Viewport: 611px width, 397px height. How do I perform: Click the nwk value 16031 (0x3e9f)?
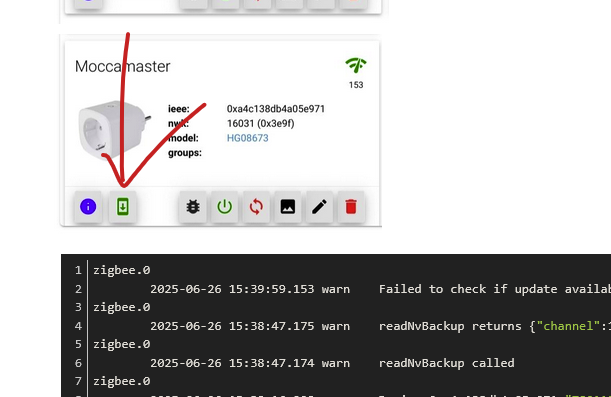click(x=260, y=124)
